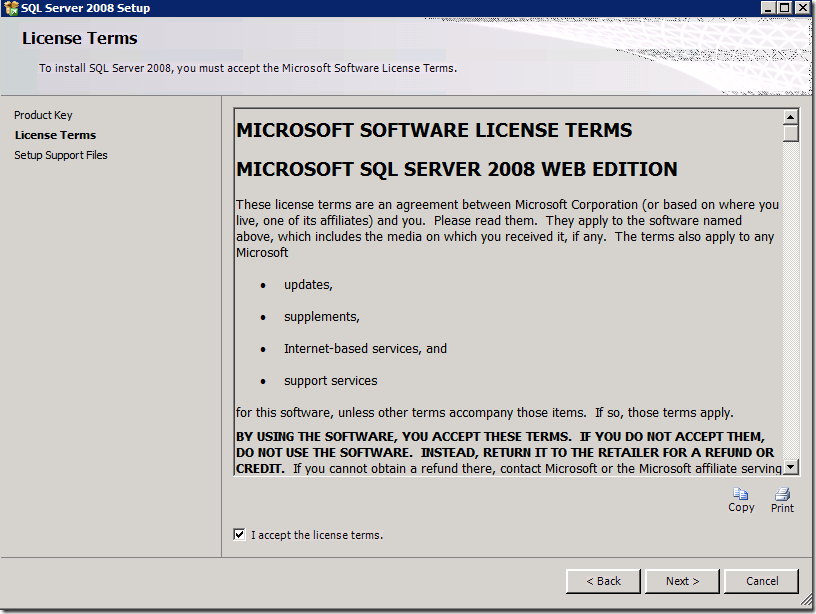816x614 pixels.
Task: Maximize the setup window
Action: tap(785, 8)
